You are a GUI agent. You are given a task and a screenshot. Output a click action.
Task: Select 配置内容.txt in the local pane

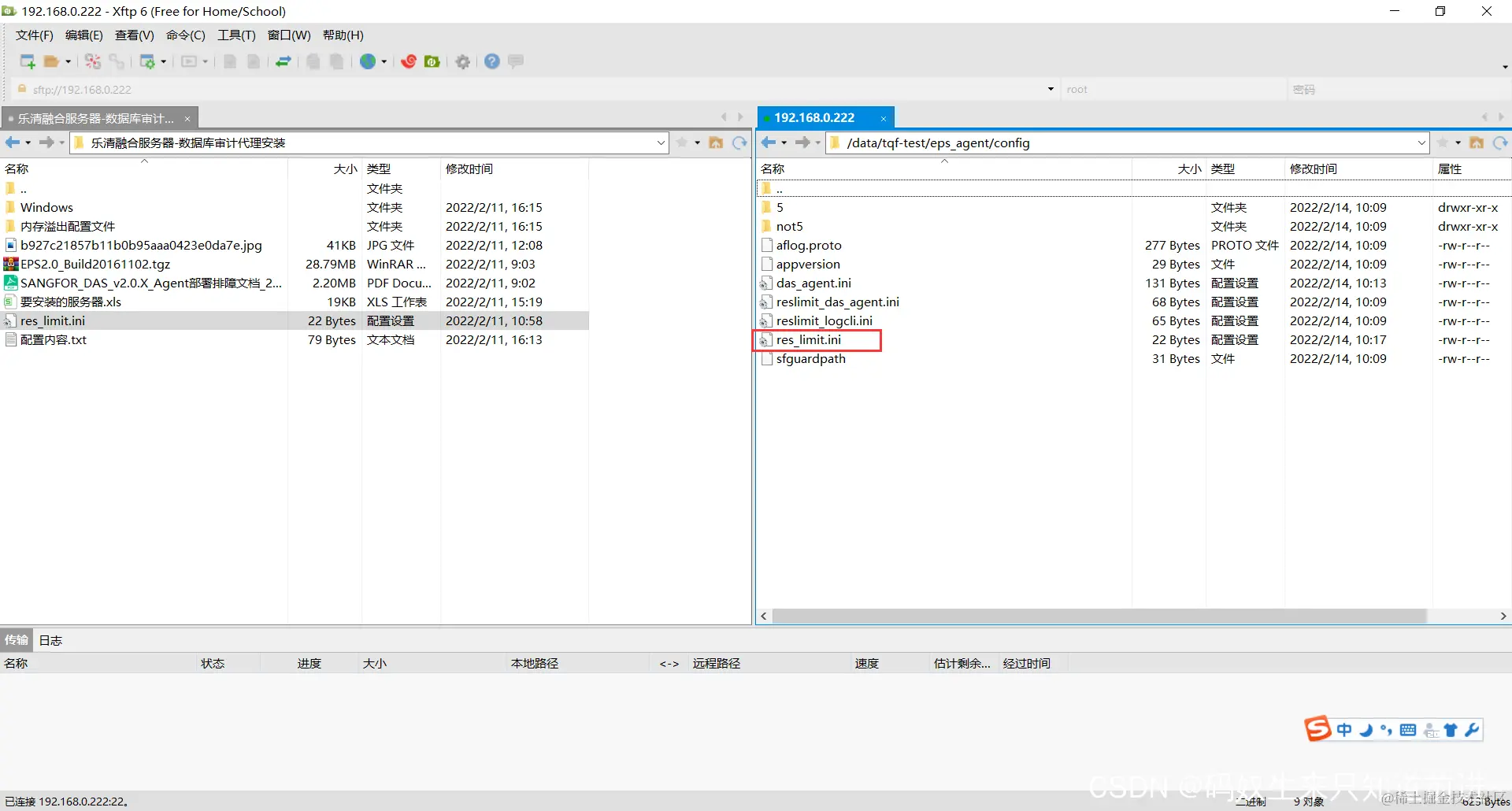click(x=53, y=340)
